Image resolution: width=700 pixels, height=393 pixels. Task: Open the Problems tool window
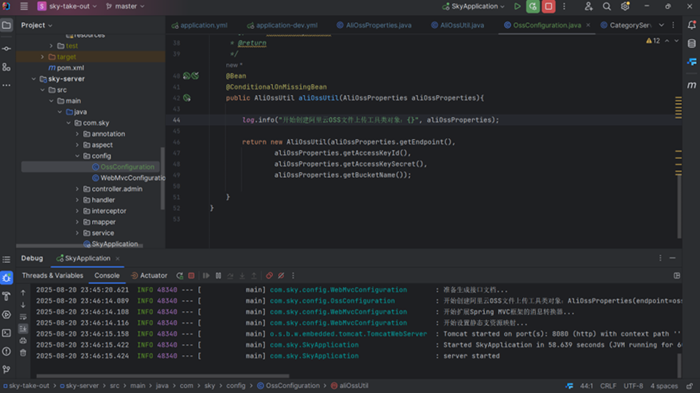[6, 351]
